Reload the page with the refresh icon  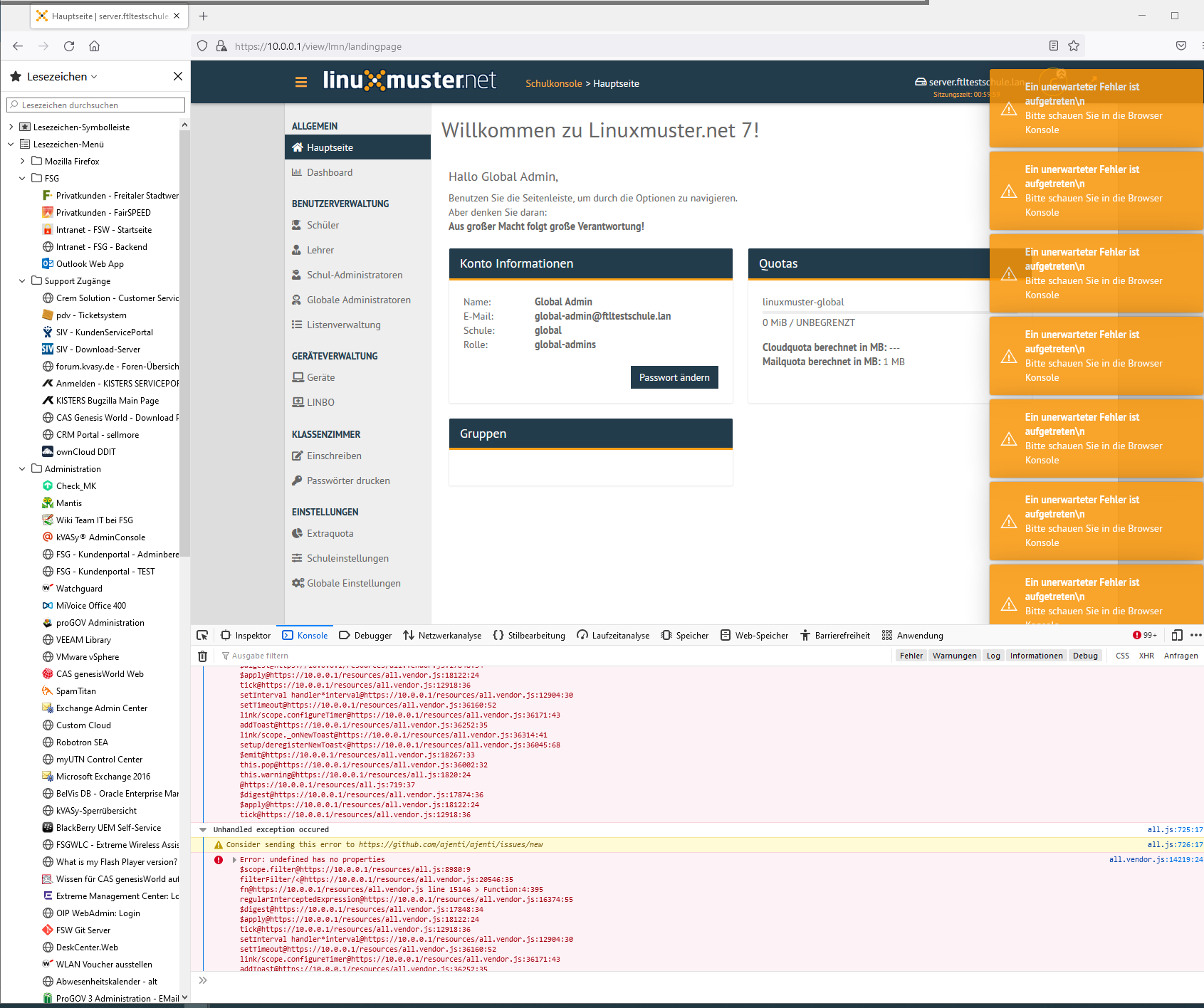[69, 46]
